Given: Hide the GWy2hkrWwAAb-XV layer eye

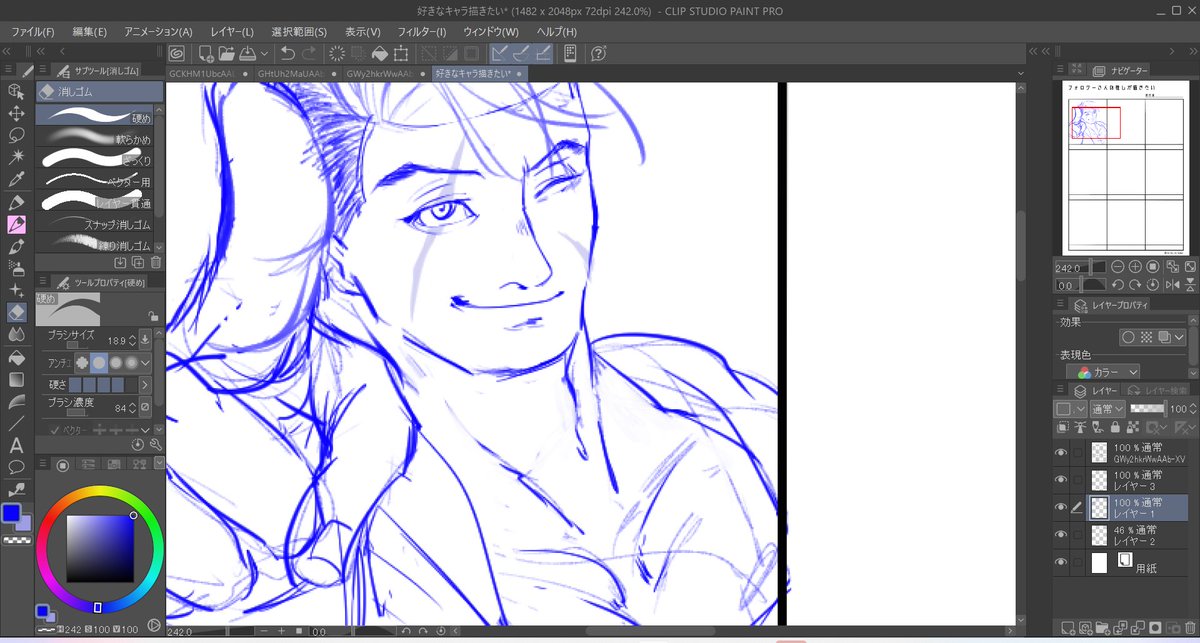Looking at the screenshot, I should point(1061,452).
